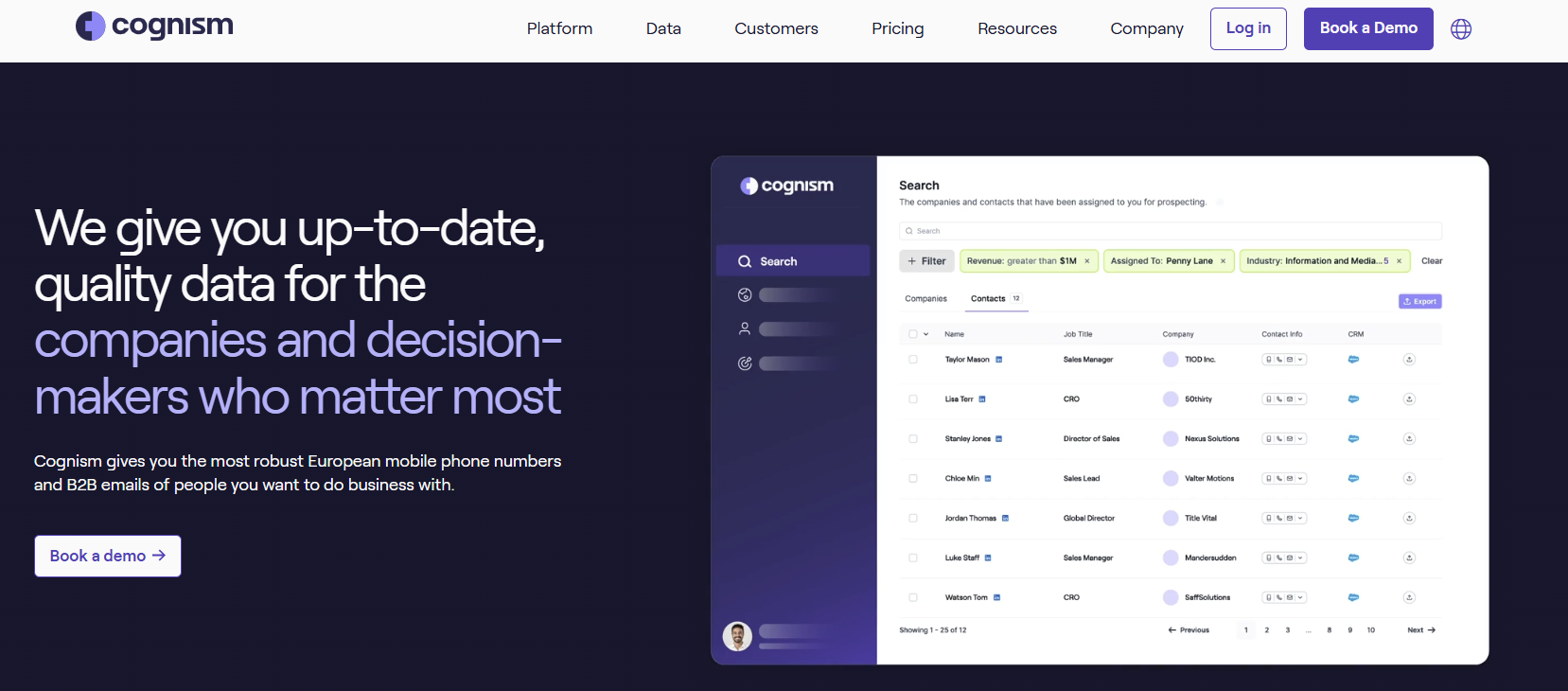The image size is (1568, 691).
Task: Click the LinkedIn icon next to Chloe Min
Action: (988, 479)
